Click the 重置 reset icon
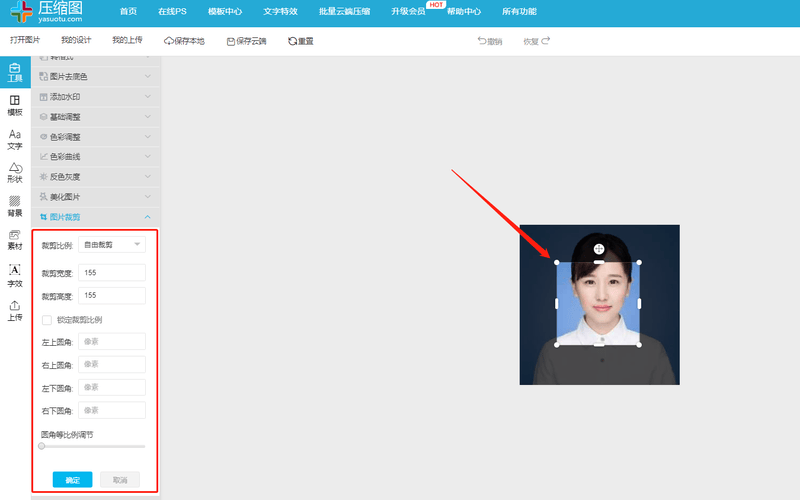This screenshot has width=800, height=500. point(292,41)
